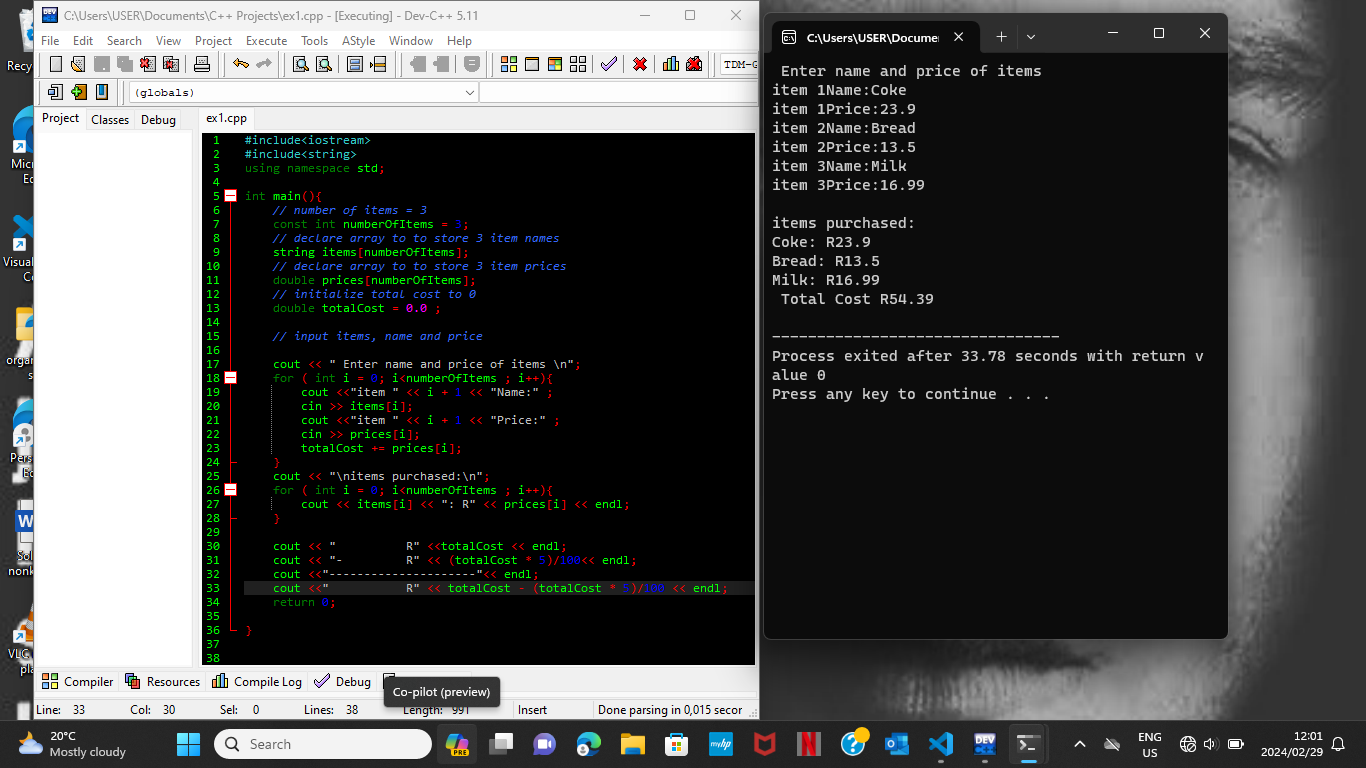Undo the last edit via toolbar arrow
Screen dimensions: 1366x768
(241, 64)
